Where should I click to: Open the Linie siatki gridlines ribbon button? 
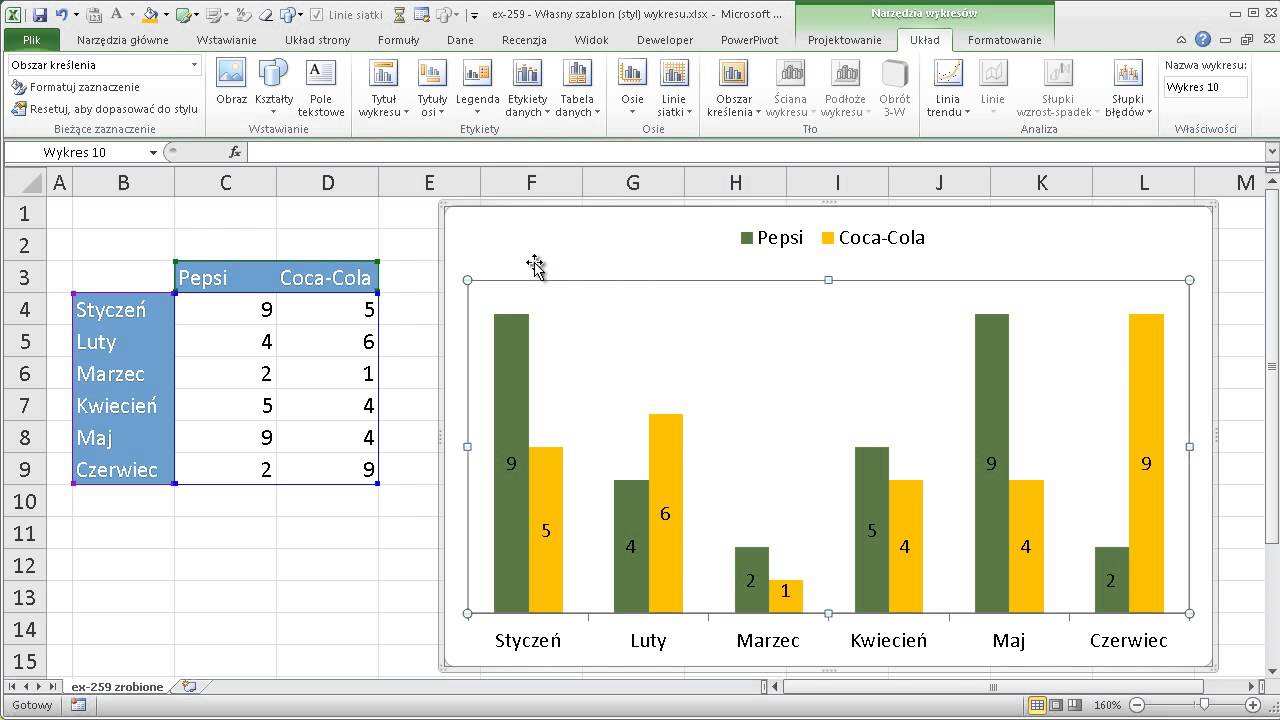[674, 87]
